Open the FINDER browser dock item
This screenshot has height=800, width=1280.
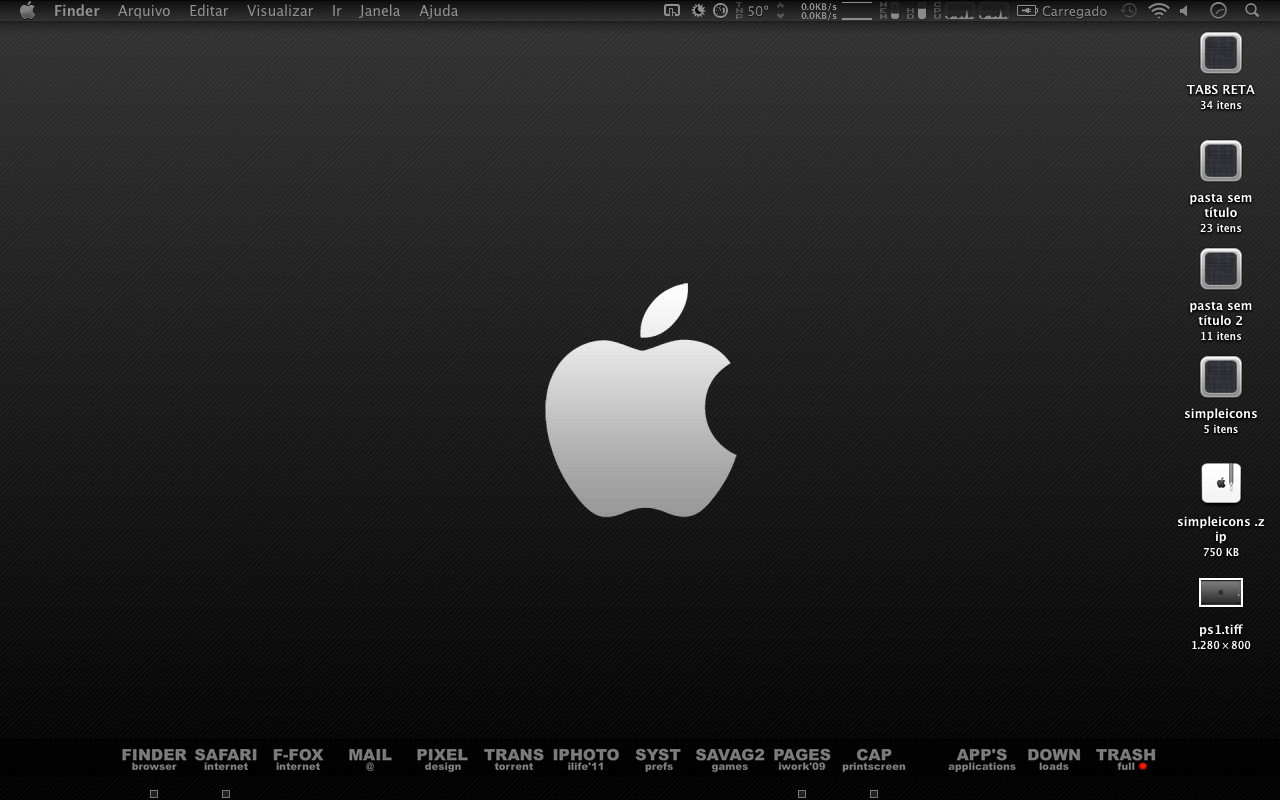coord(154,759)
